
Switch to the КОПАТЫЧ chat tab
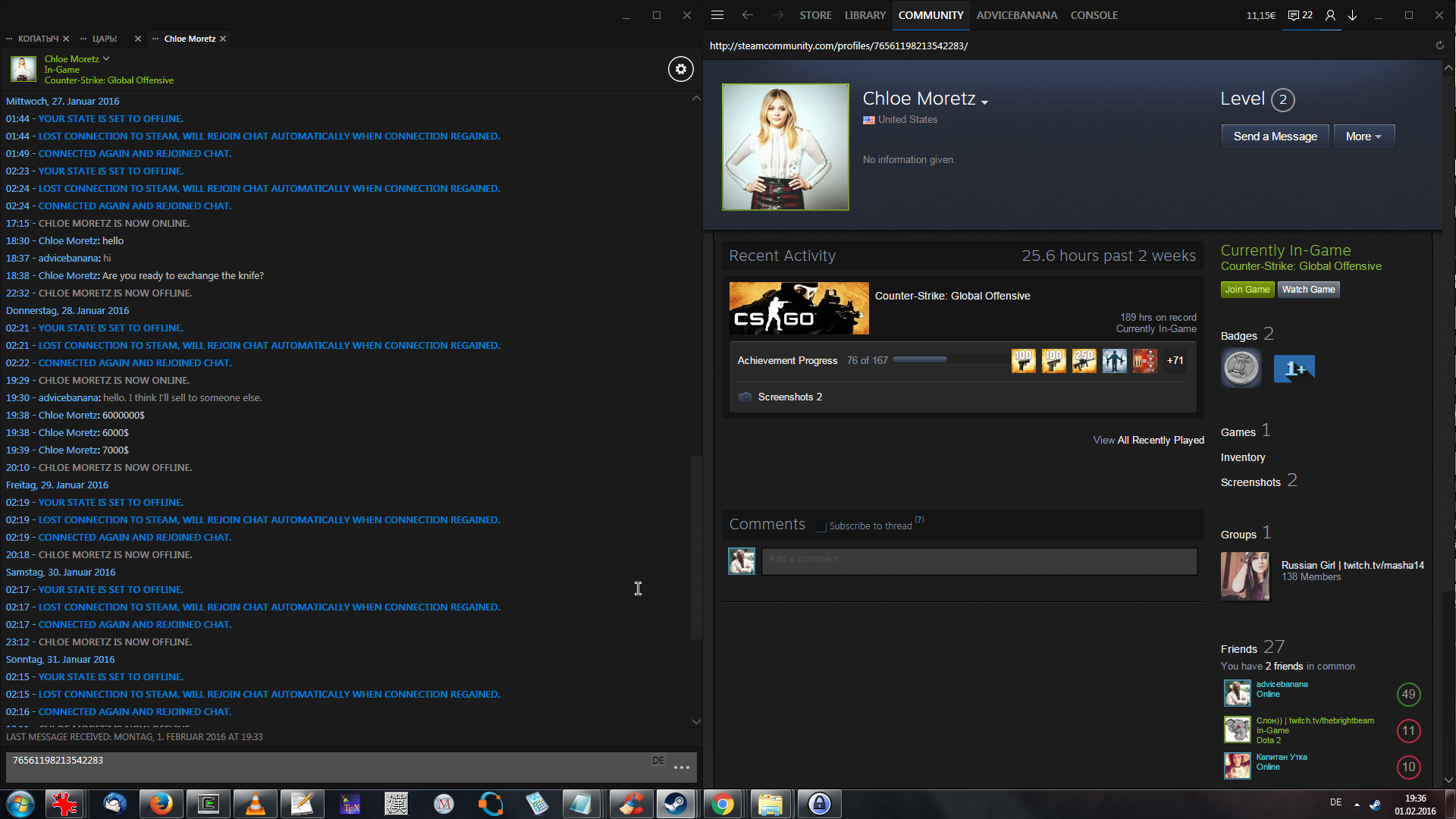point(38,39)
